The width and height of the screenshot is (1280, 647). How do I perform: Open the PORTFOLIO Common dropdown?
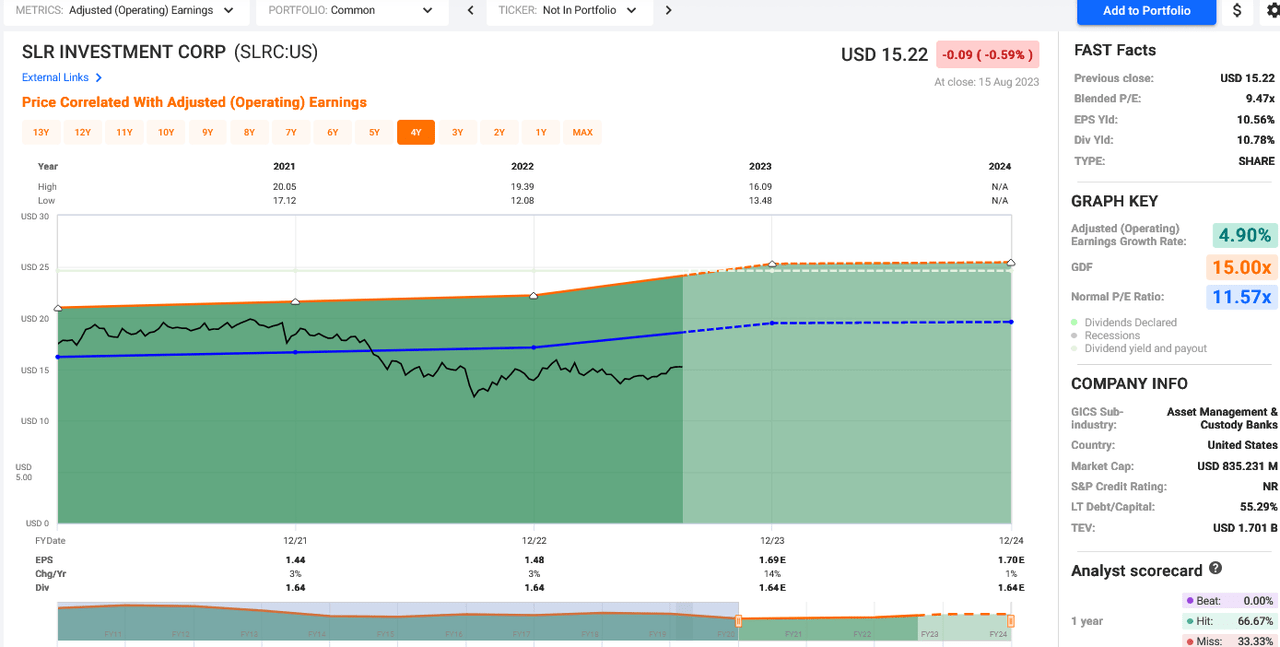coord(352,12)
